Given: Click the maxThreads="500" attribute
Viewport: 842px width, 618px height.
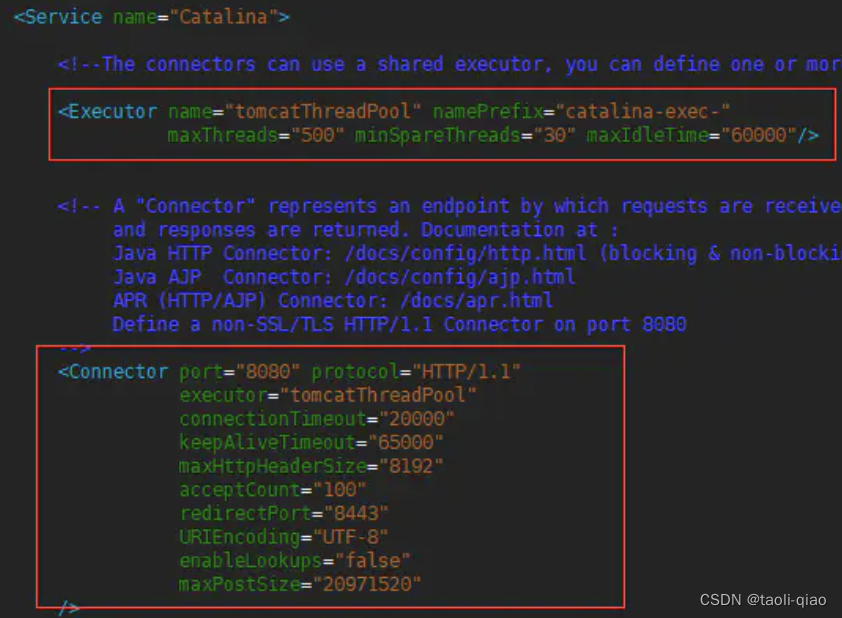Looking at the screenshot, I should [256, 135].
